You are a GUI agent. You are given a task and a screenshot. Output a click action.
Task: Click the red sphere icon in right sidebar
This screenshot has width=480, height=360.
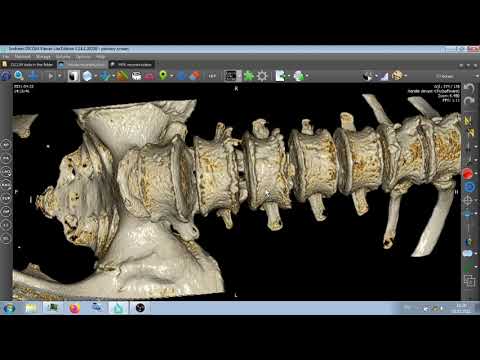click(467, 174)
